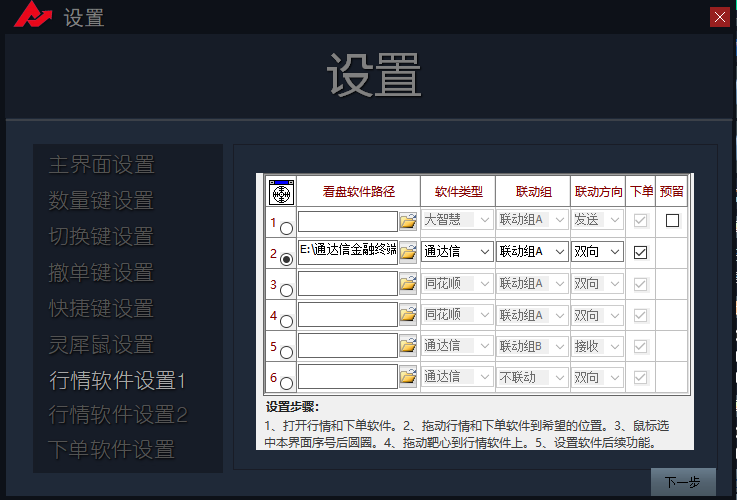Click 下单 column header
This screenshot has width=737, height=500.
point(641,191)
